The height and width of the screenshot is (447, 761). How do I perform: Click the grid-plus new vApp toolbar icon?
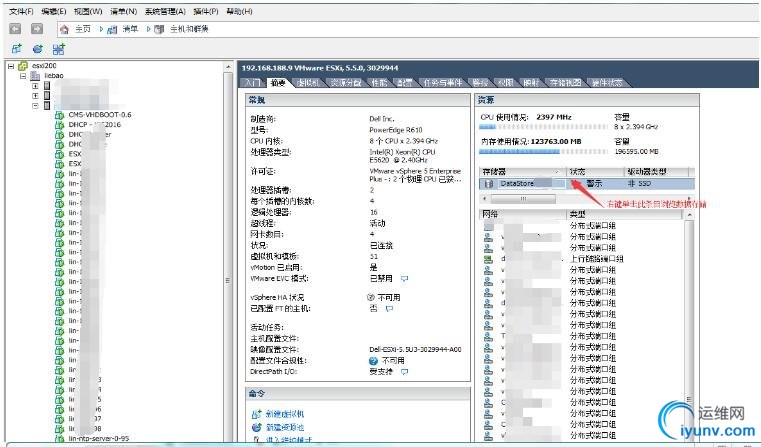pos(59,49)
